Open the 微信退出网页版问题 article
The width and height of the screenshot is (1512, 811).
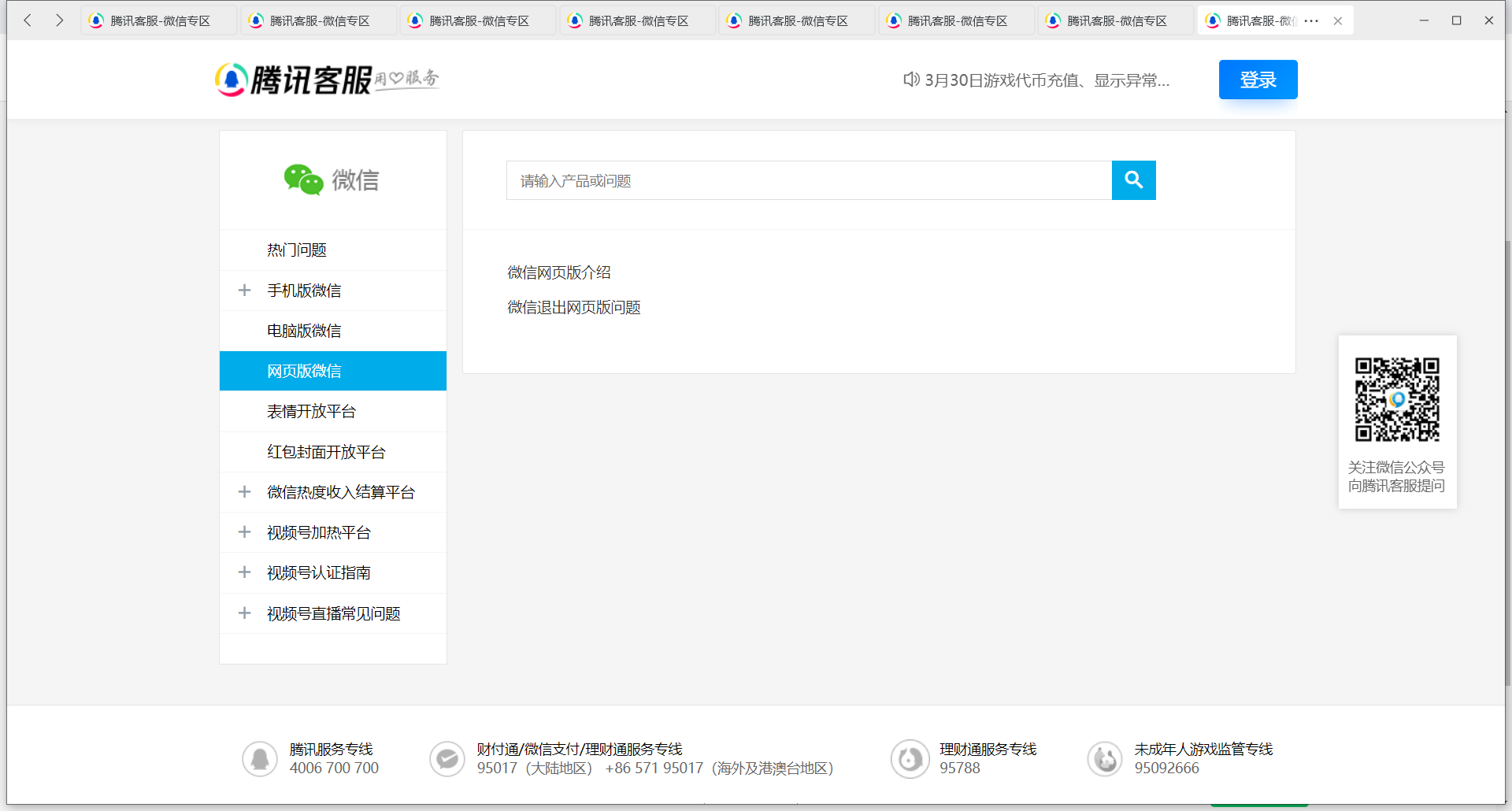coord(574,307)
